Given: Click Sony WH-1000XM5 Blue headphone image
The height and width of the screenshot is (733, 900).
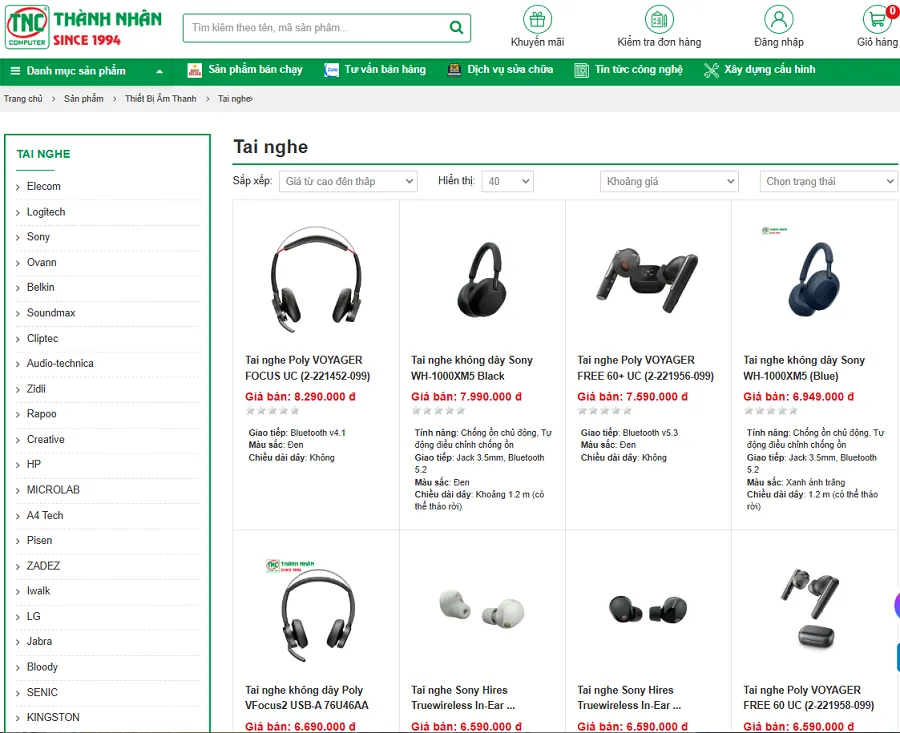Looking at the screenshot, I should click(x=814, y=280).
